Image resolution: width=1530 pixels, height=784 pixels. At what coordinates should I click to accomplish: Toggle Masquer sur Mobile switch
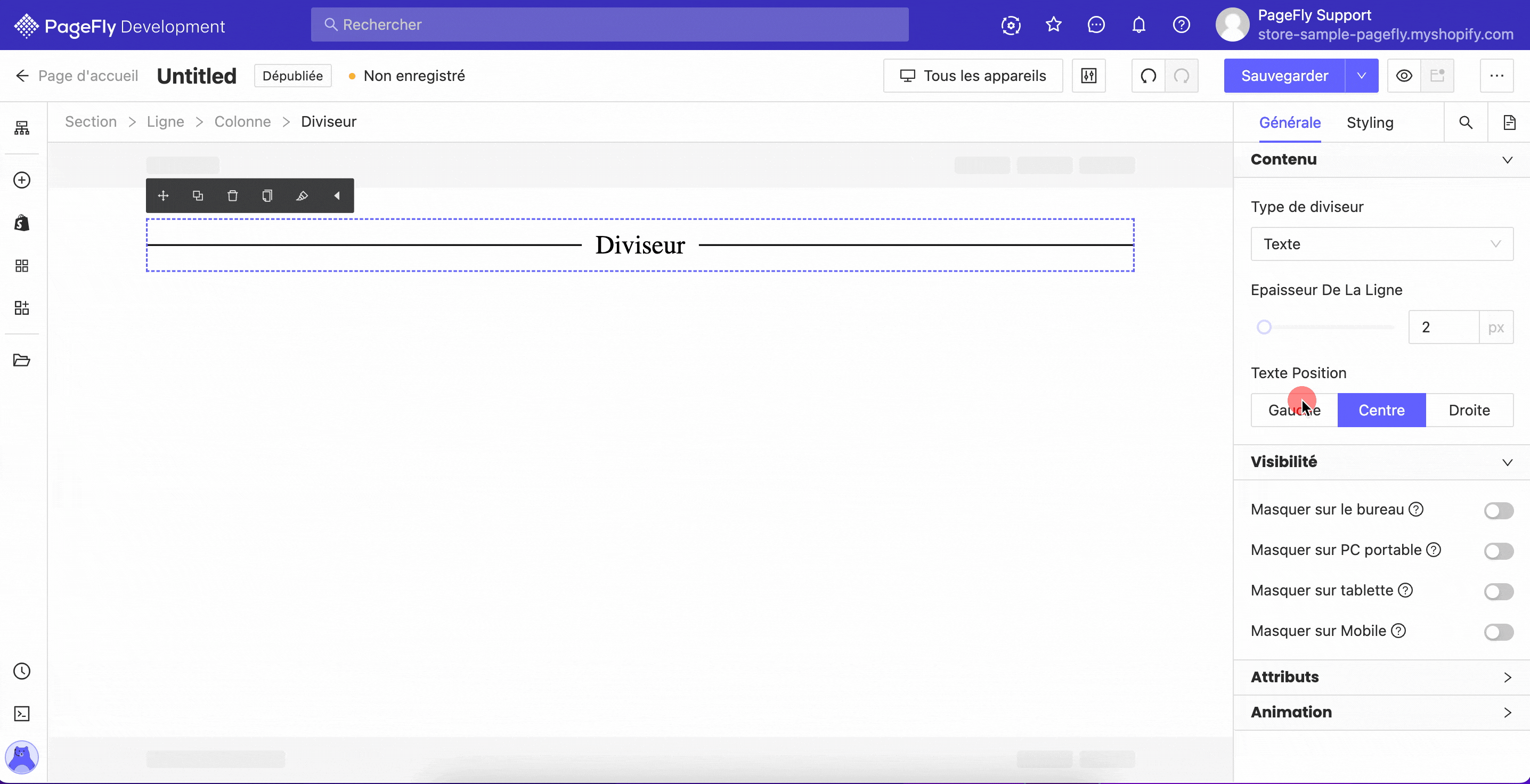1499,632
